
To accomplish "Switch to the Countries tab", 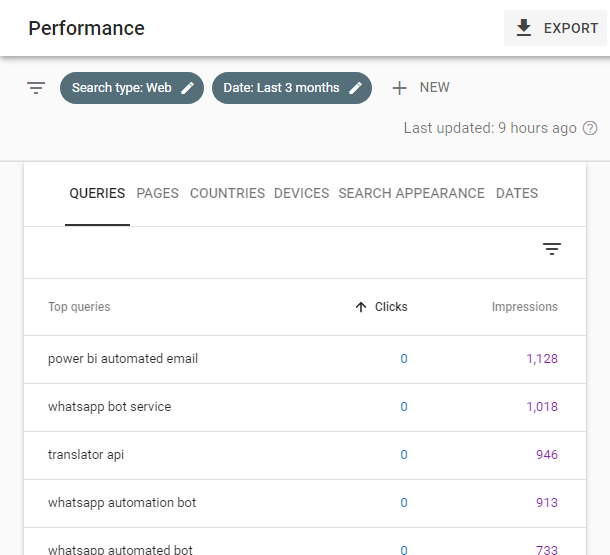I will 227,193.
